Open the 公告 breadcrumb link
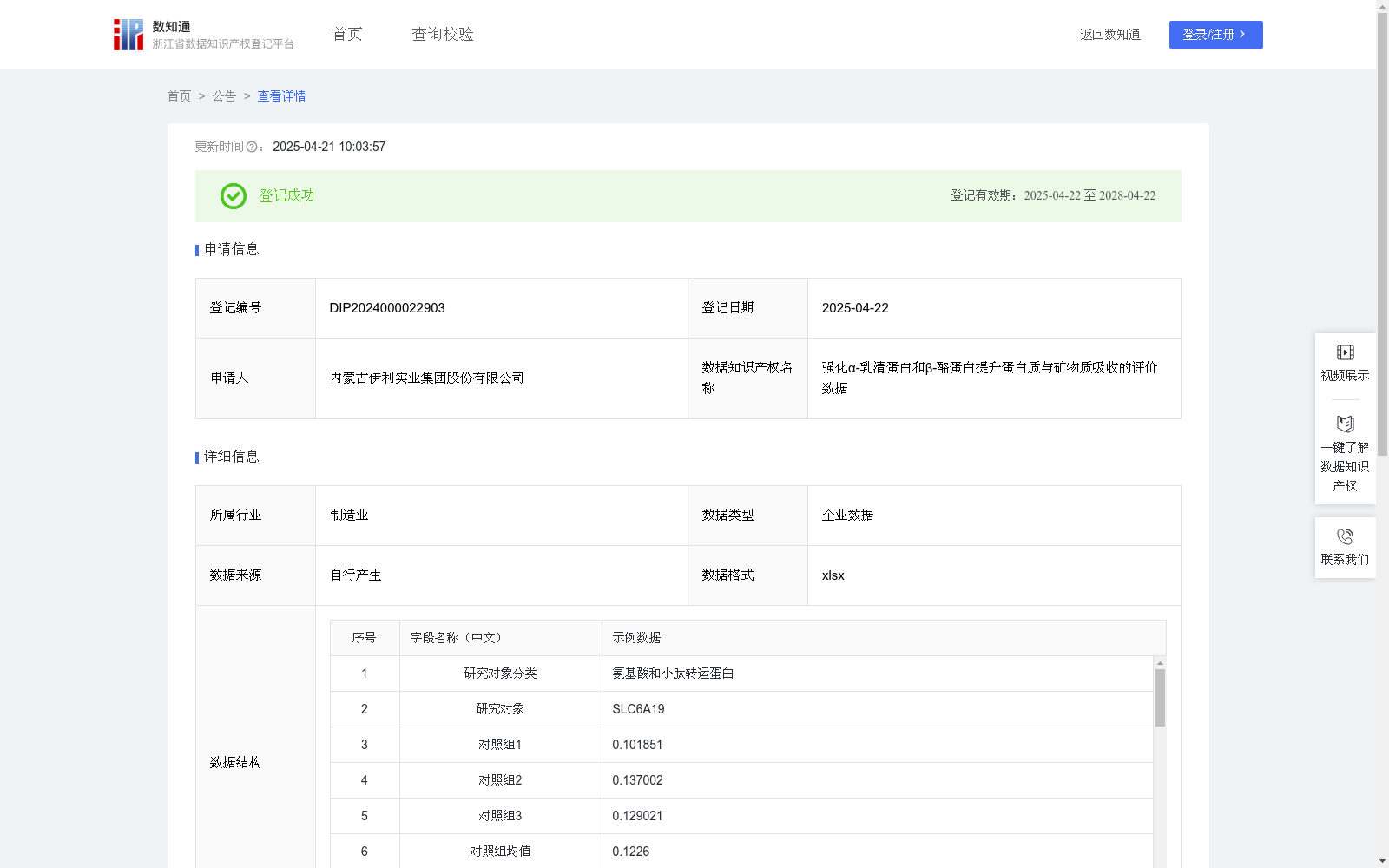This screenshot has width=1389, height=868. coord(224,96)
